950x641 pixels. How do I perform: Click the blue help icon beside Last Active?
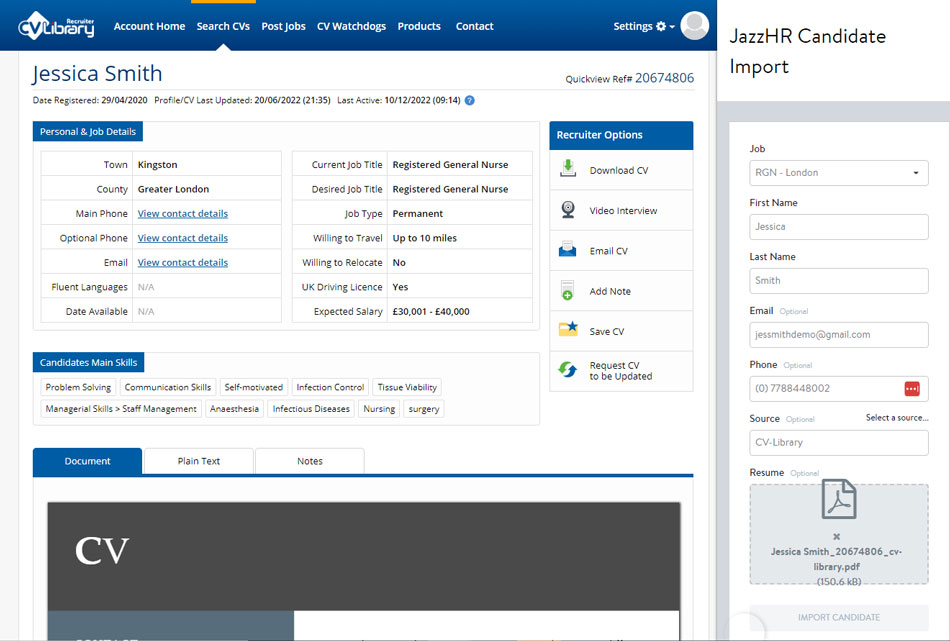coord(470,100)
